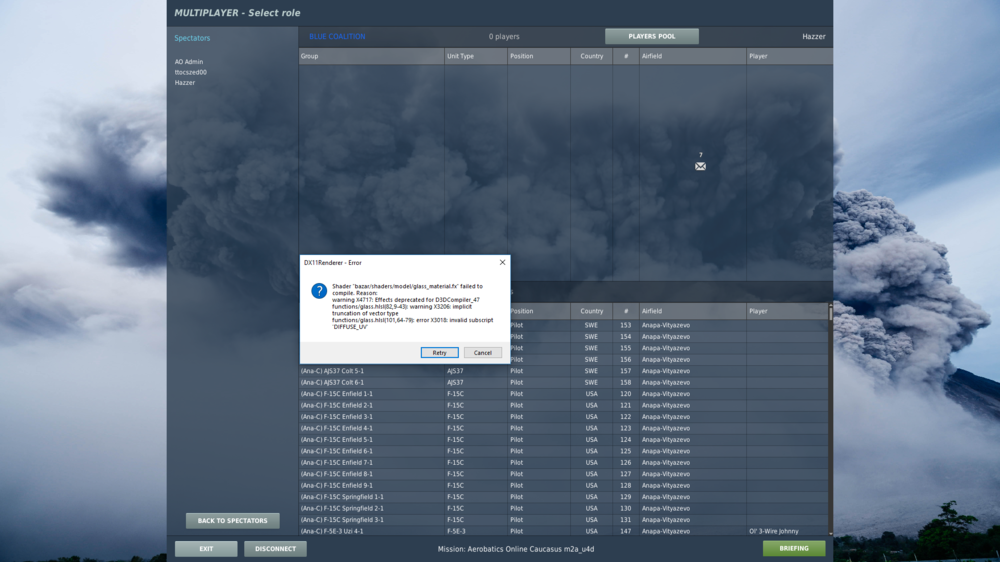
Task: Click player name Ol' 3-Wire Johnny
Action: (774, 531)
